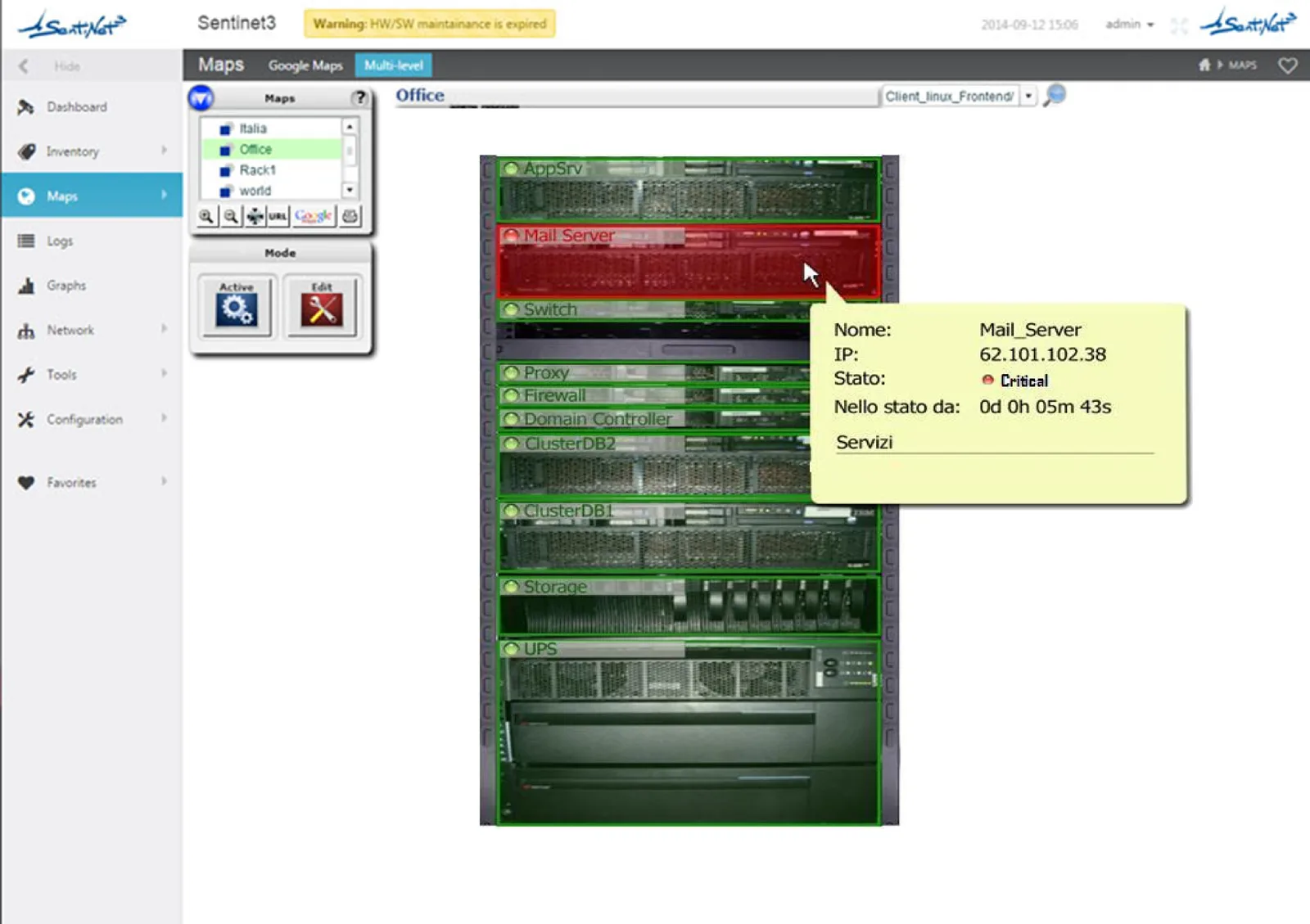Expand the Favorites menu

[92, 483]
